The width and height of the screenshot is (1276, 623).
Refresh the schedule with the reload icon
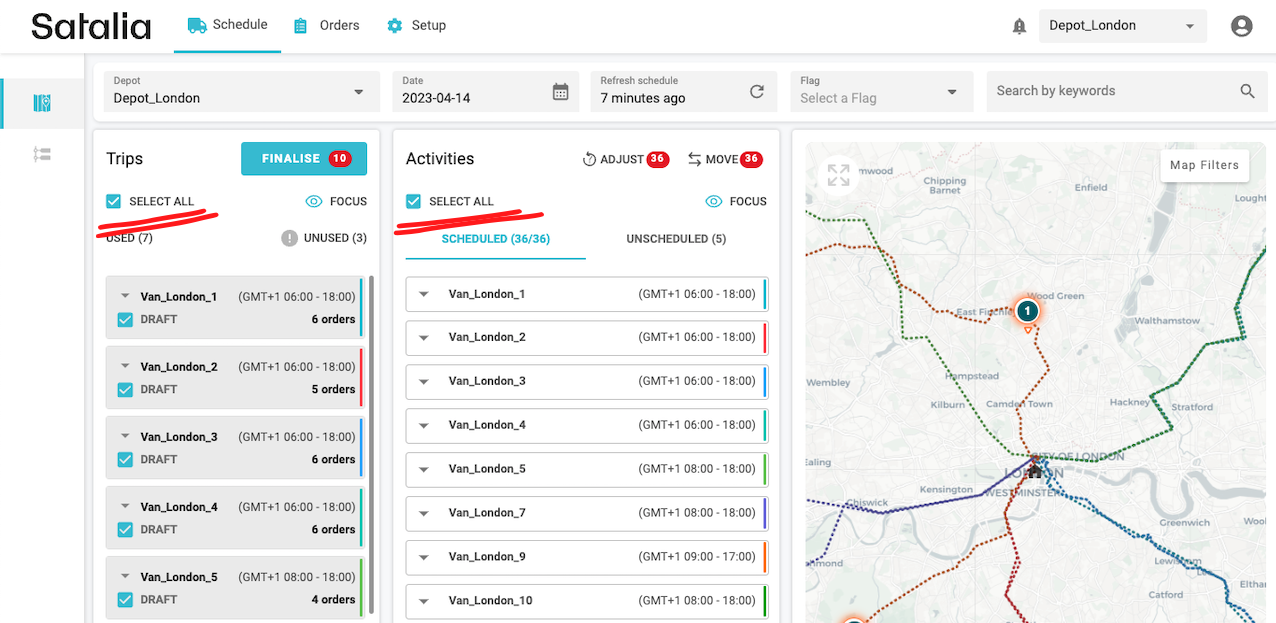pyautogui.click(x=757, y=92)
